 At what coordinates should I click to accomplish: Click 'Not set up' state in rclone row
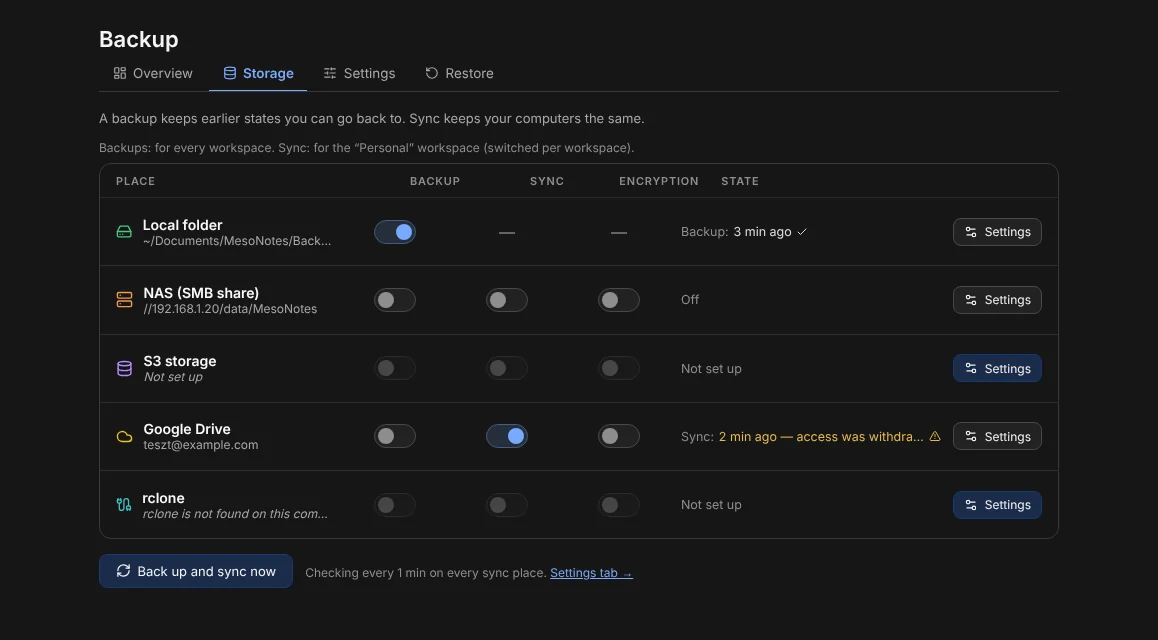point(711,505)
